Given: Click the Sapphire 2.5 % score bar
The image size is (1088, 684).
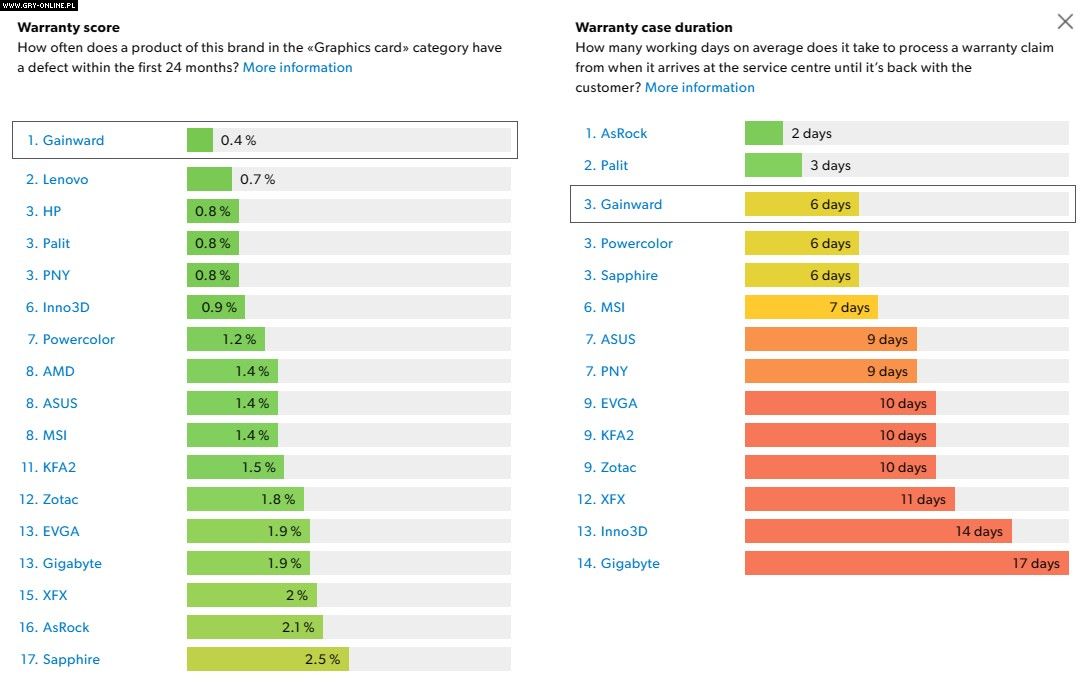Looking at the screenshot, I should 267,660.
